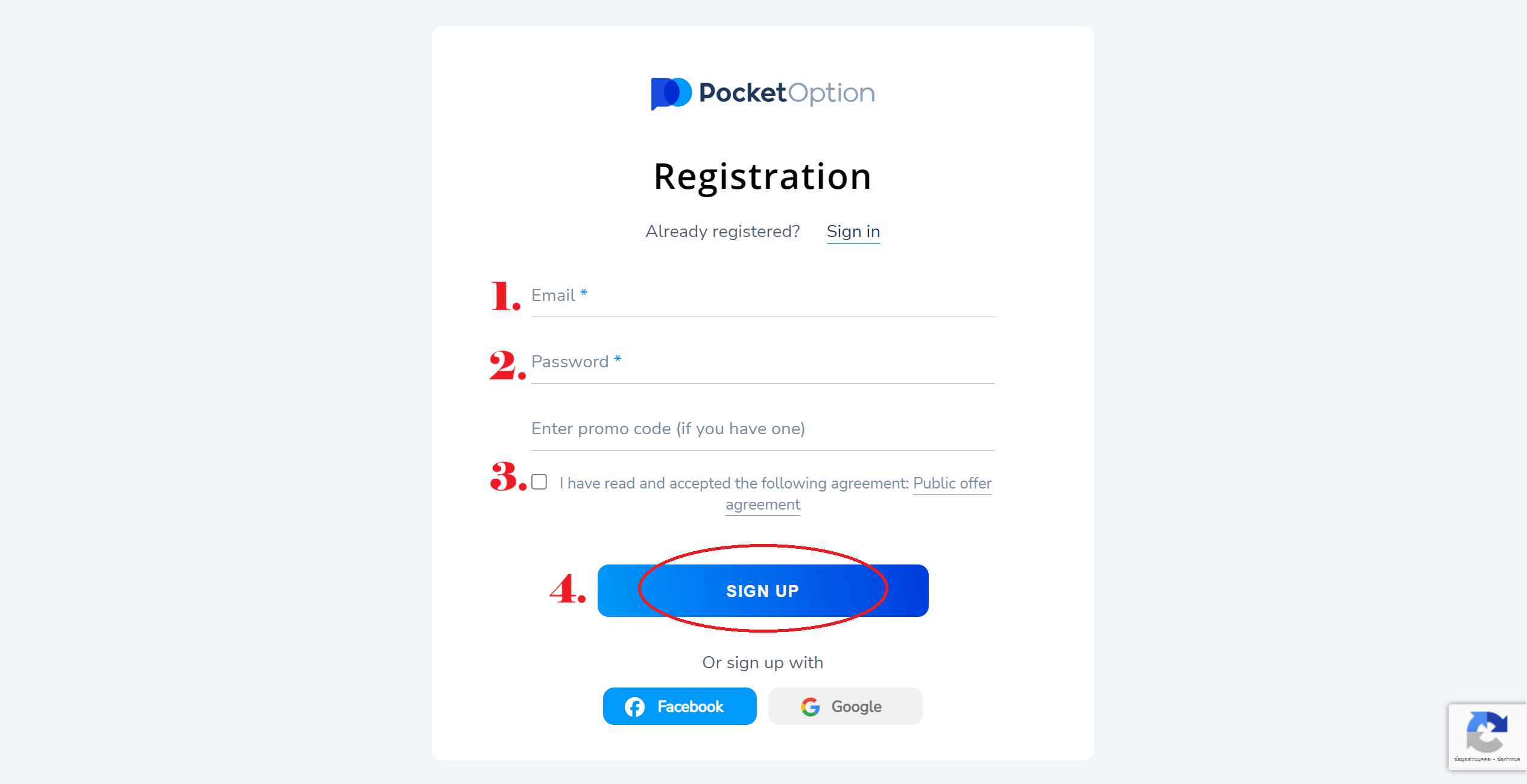Viewport: 1527px width, 784px height.
Task: Click the red number 4 annotation
Action: pyautogui.click(x=567, y=589)
